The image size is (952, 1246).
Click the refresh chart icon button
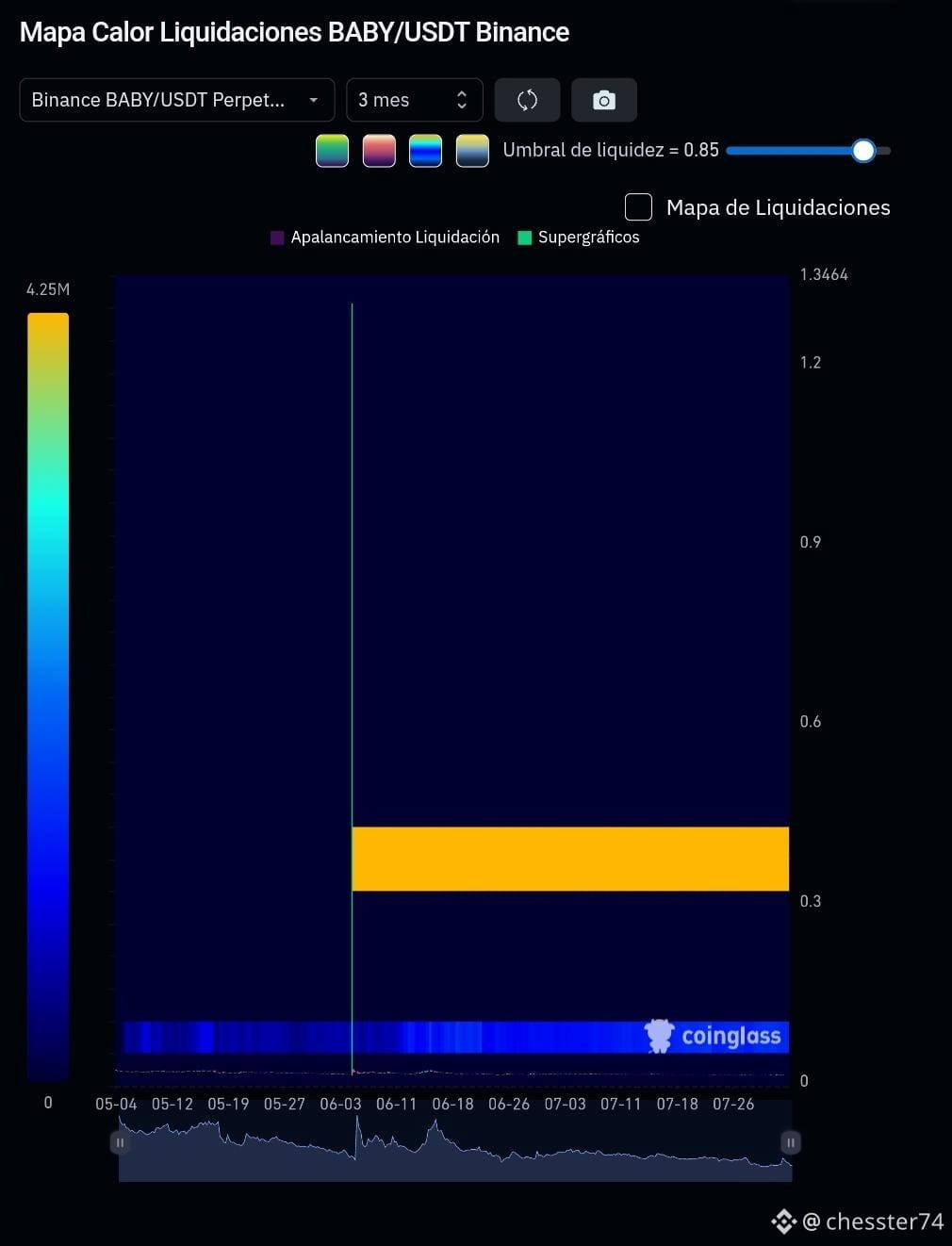[x=527, y=100]
